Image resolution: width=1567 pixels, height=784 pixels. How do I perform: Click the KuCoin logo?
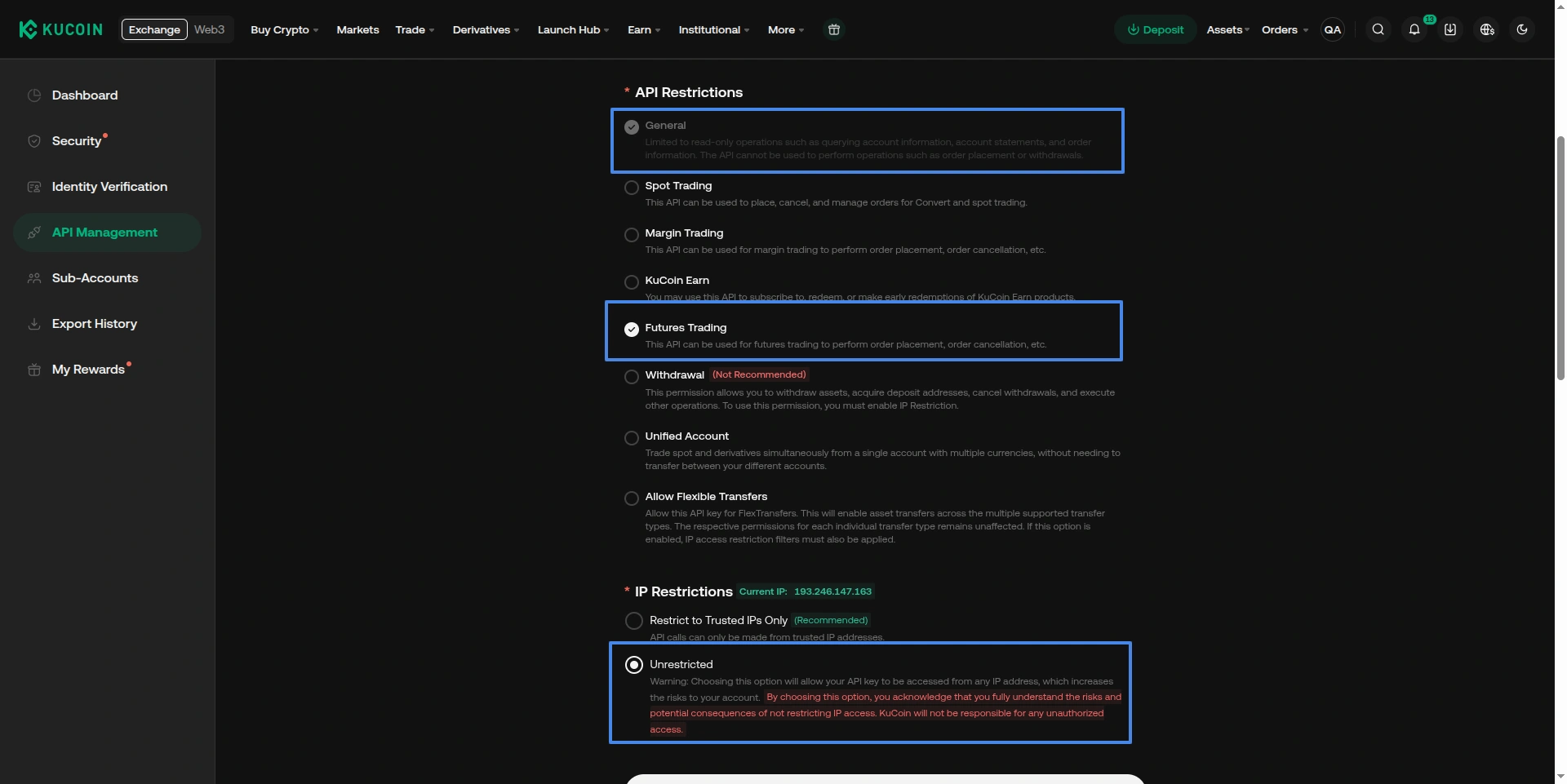point(61,29)
